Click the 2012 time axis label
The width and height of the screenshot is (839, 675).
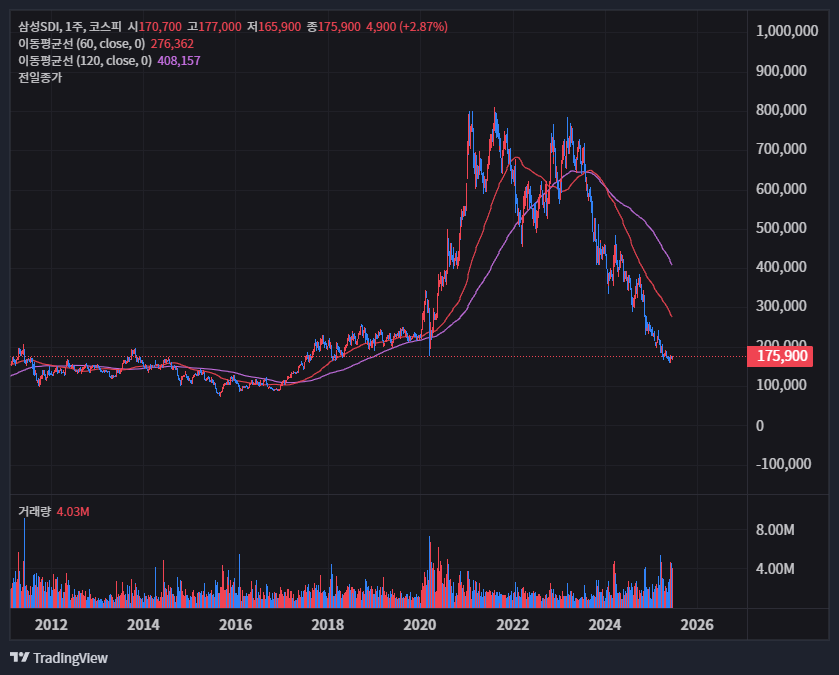pyautogui.click(x=51, y=625)
